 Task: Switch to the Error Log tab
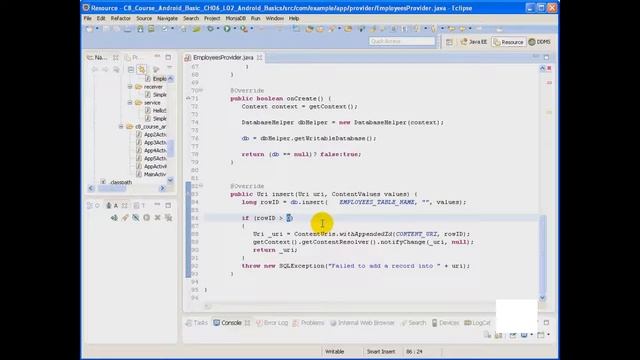(x=272, y=323)
